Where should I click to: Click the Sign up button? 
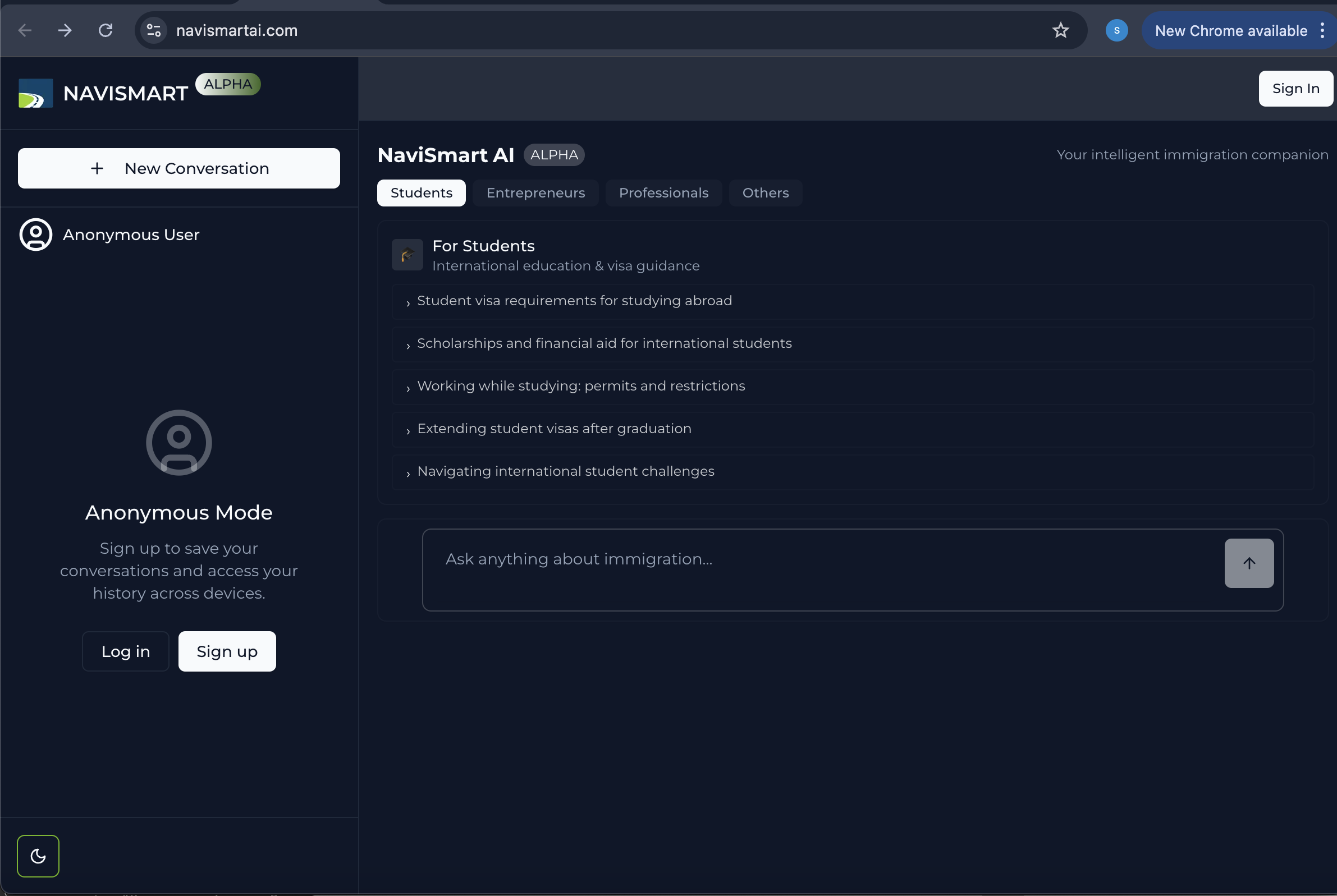point(226,651)
